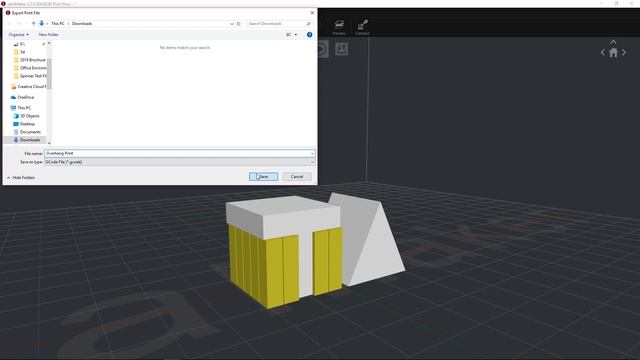
Task: Select 3D Objects in navigation tree
Action: coord(27,116)
